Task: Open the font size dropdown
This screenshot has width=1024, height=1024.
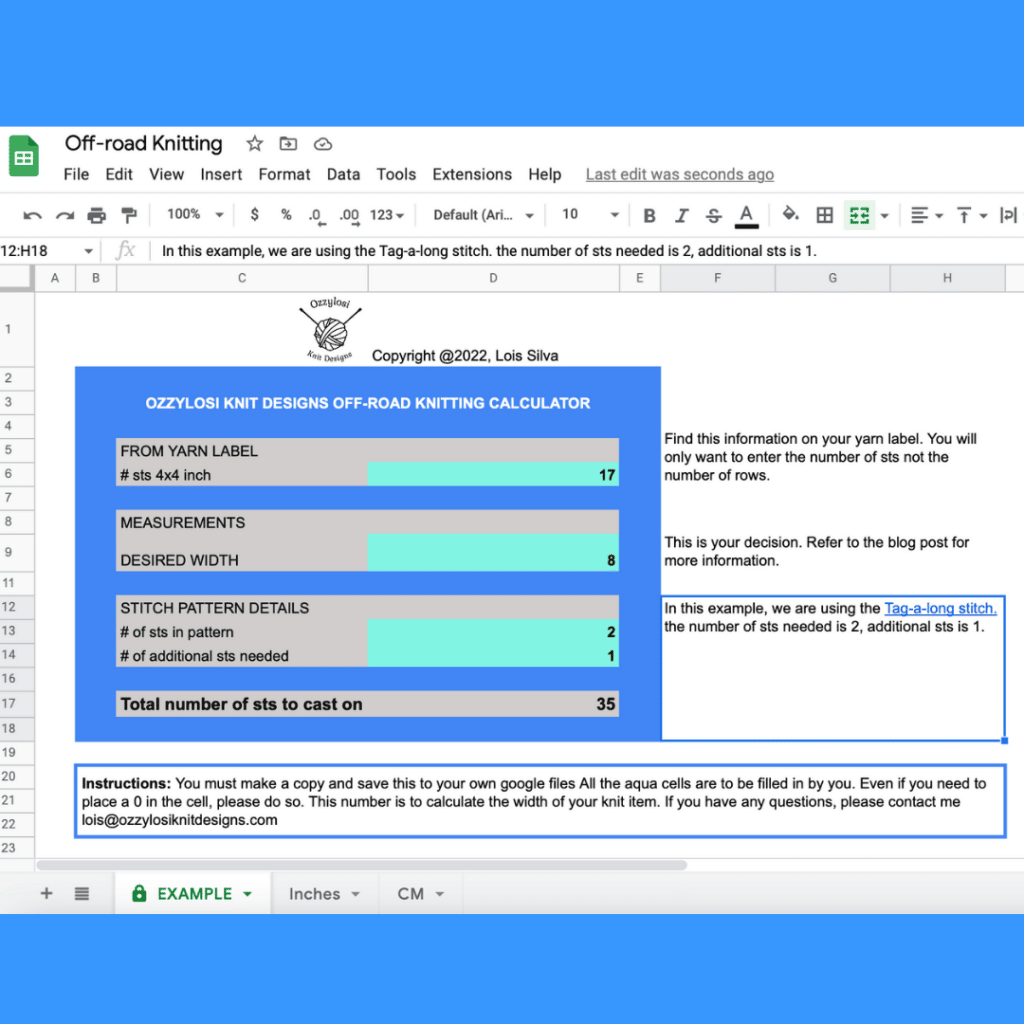Action: pyautogui.click(x=590, y=214)
